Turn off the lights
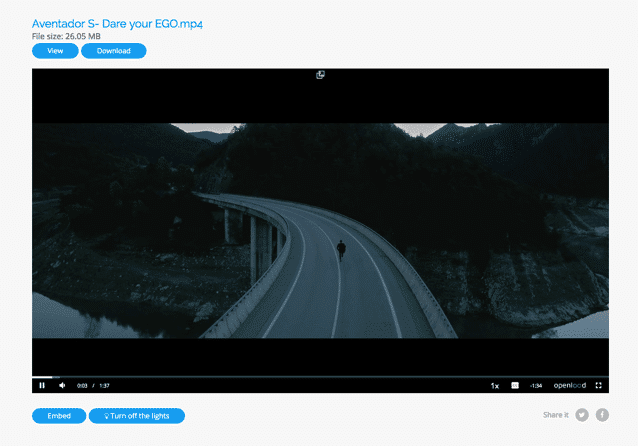 (x=137, y=416)
